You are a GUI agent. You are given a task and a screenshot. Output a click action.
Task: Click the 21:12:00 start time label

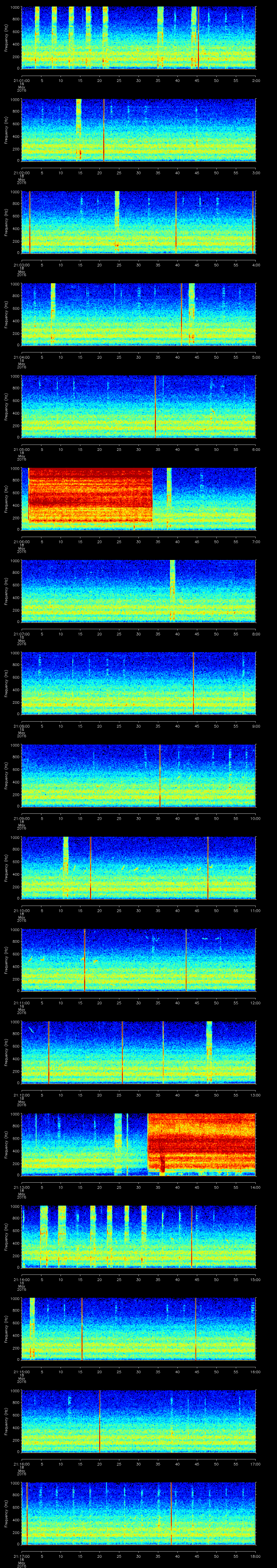point(21,1096)
